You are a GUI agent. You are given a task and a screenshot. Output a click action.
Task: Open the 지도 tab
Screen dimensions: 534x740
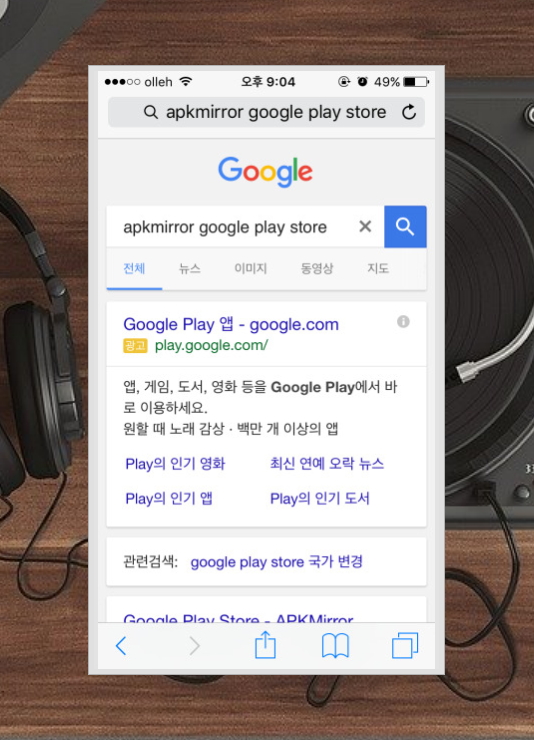click(x=378, y=269)
